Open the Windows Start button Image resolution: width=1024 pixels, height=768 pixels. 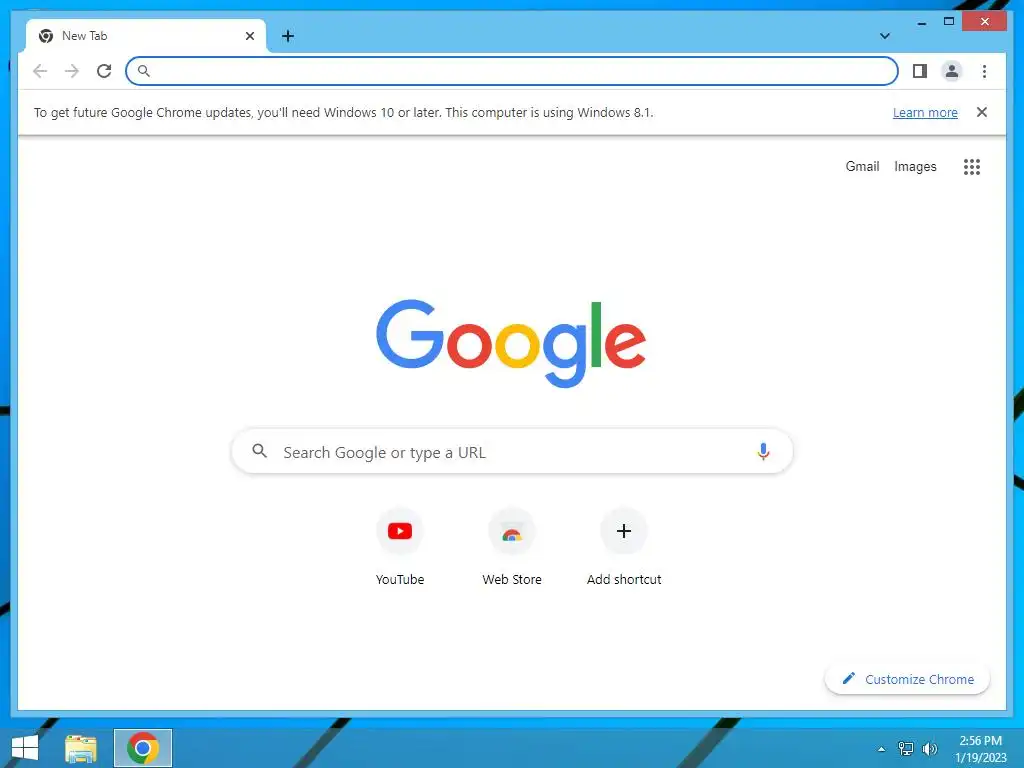(25, 748)
